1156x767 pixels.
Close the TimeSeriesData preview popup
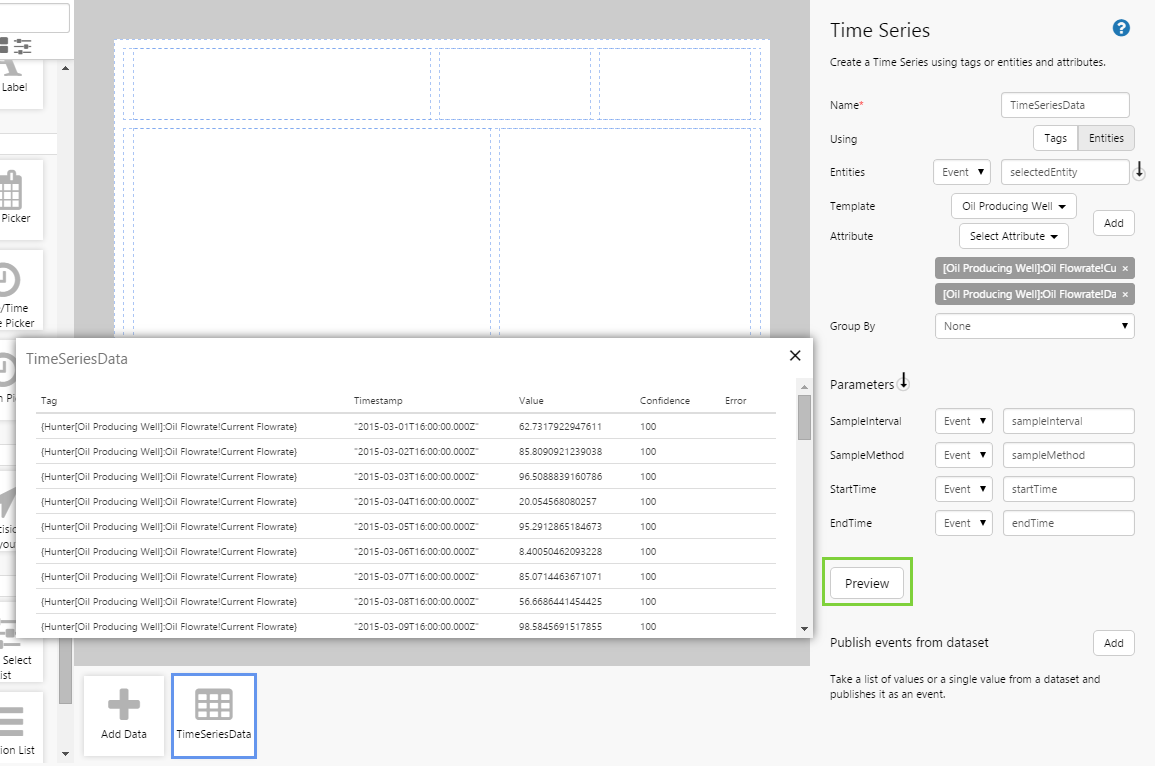795,355
